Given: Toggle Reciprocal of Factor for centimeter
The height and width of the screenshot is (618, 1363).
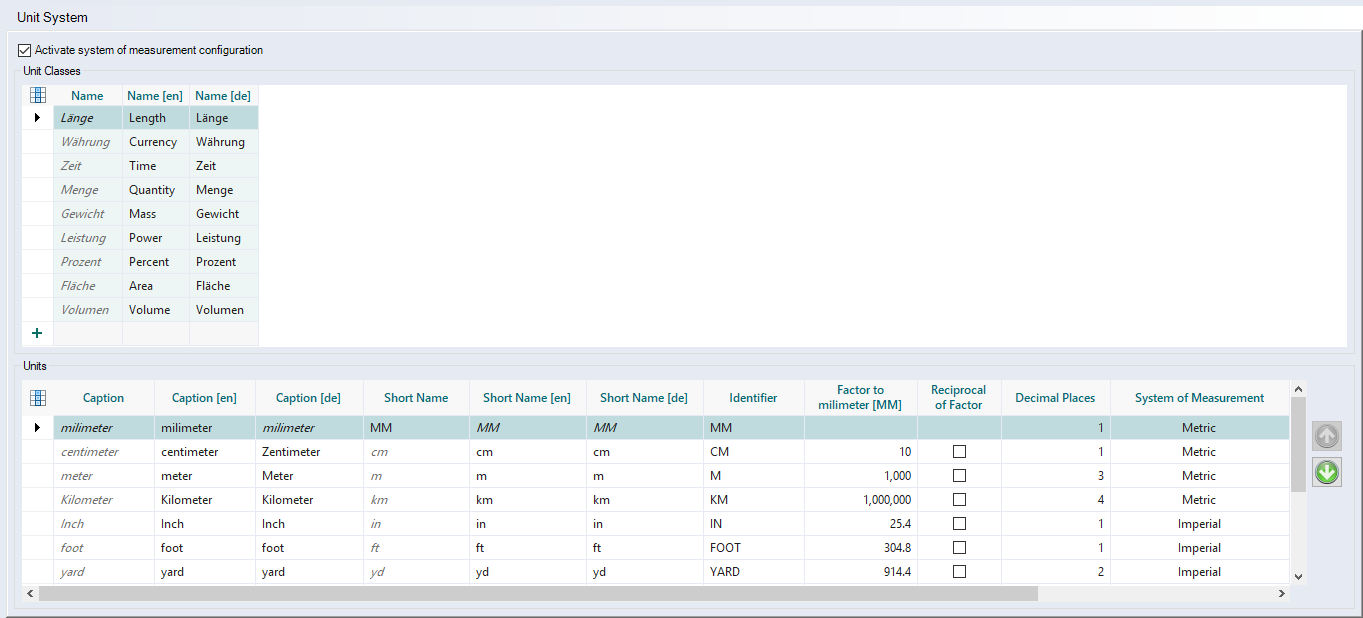Looking at the screenshot, I should pos(959,452).
